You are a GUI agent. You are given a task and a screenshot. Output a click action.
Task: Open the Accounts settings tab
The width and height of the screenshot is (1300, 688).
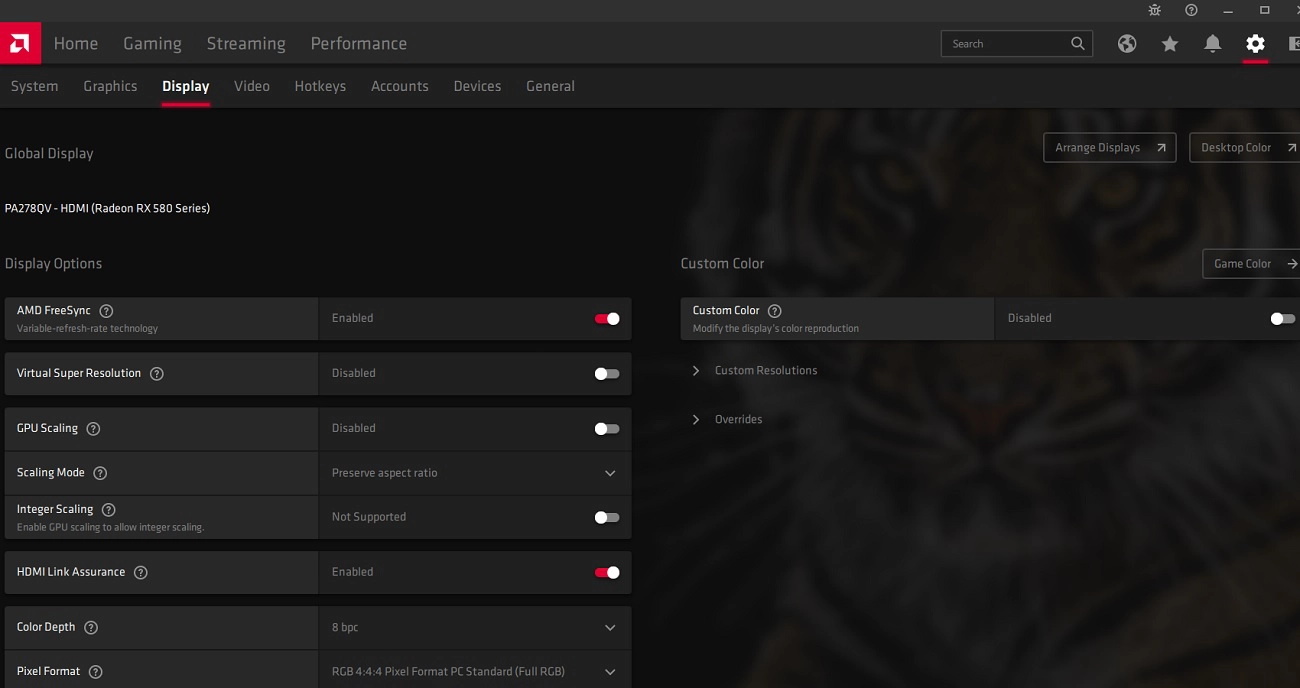400,86
